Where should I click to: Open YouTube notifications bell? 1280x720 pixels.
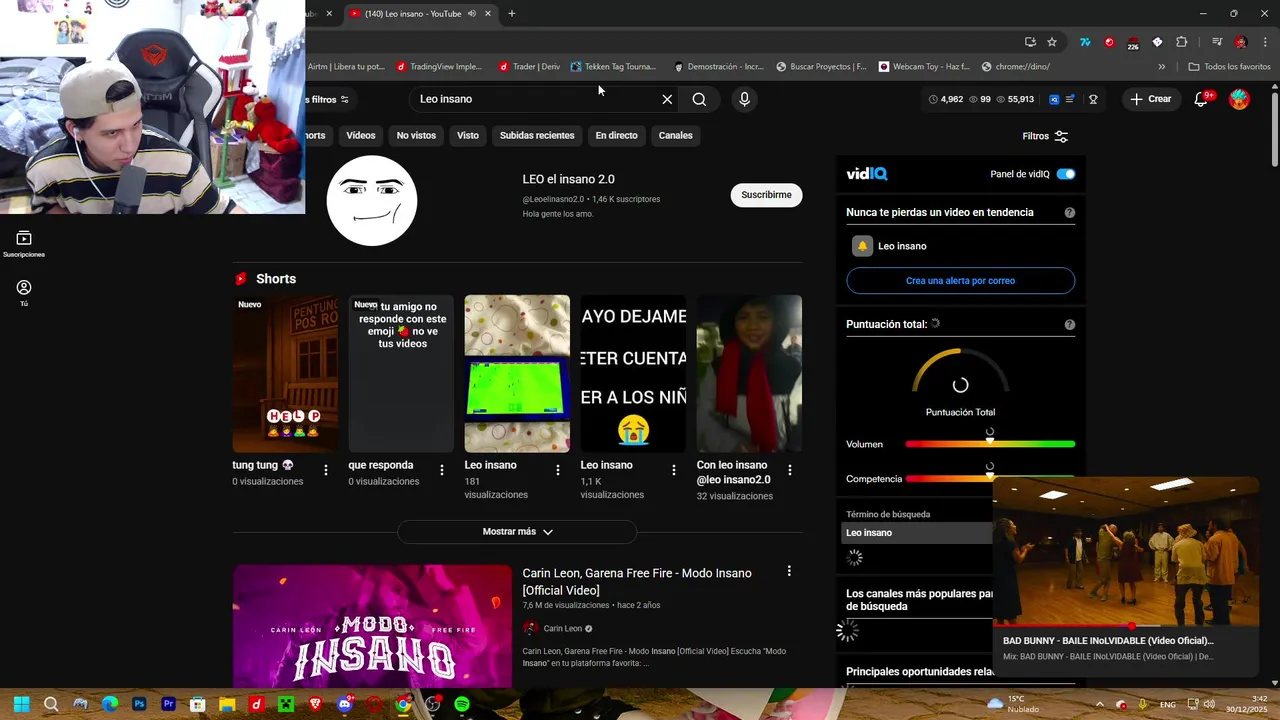1201,99
